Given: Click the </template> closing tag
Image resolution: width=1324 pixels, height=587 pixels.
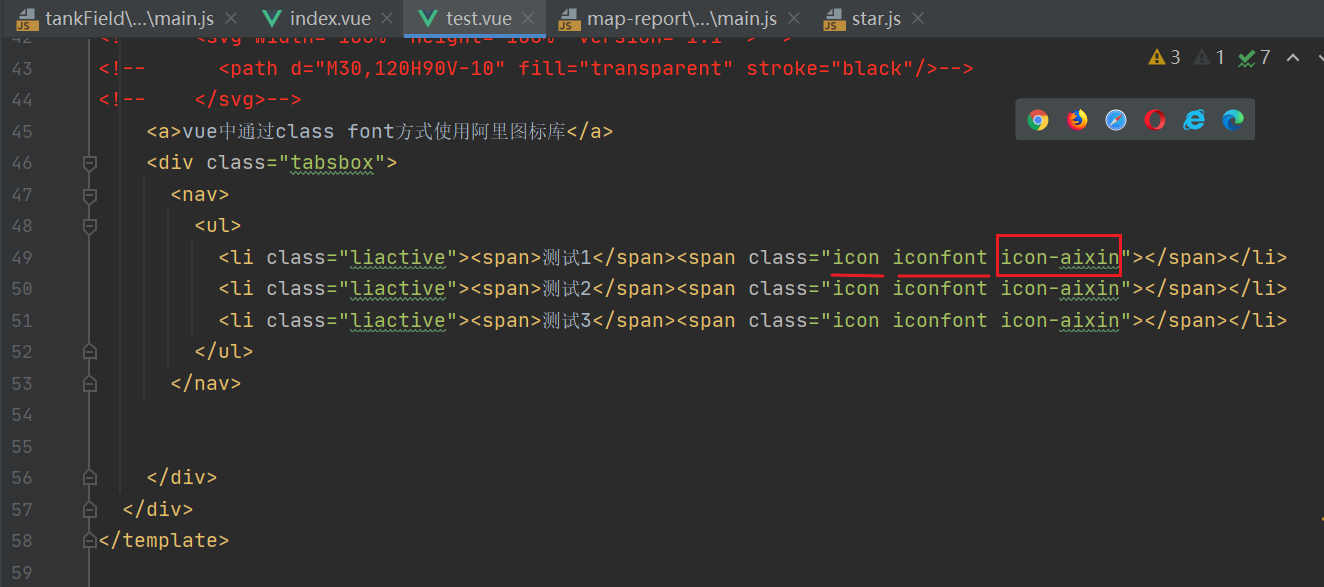Looking at the screenshot, I should [x=164, y=540].
